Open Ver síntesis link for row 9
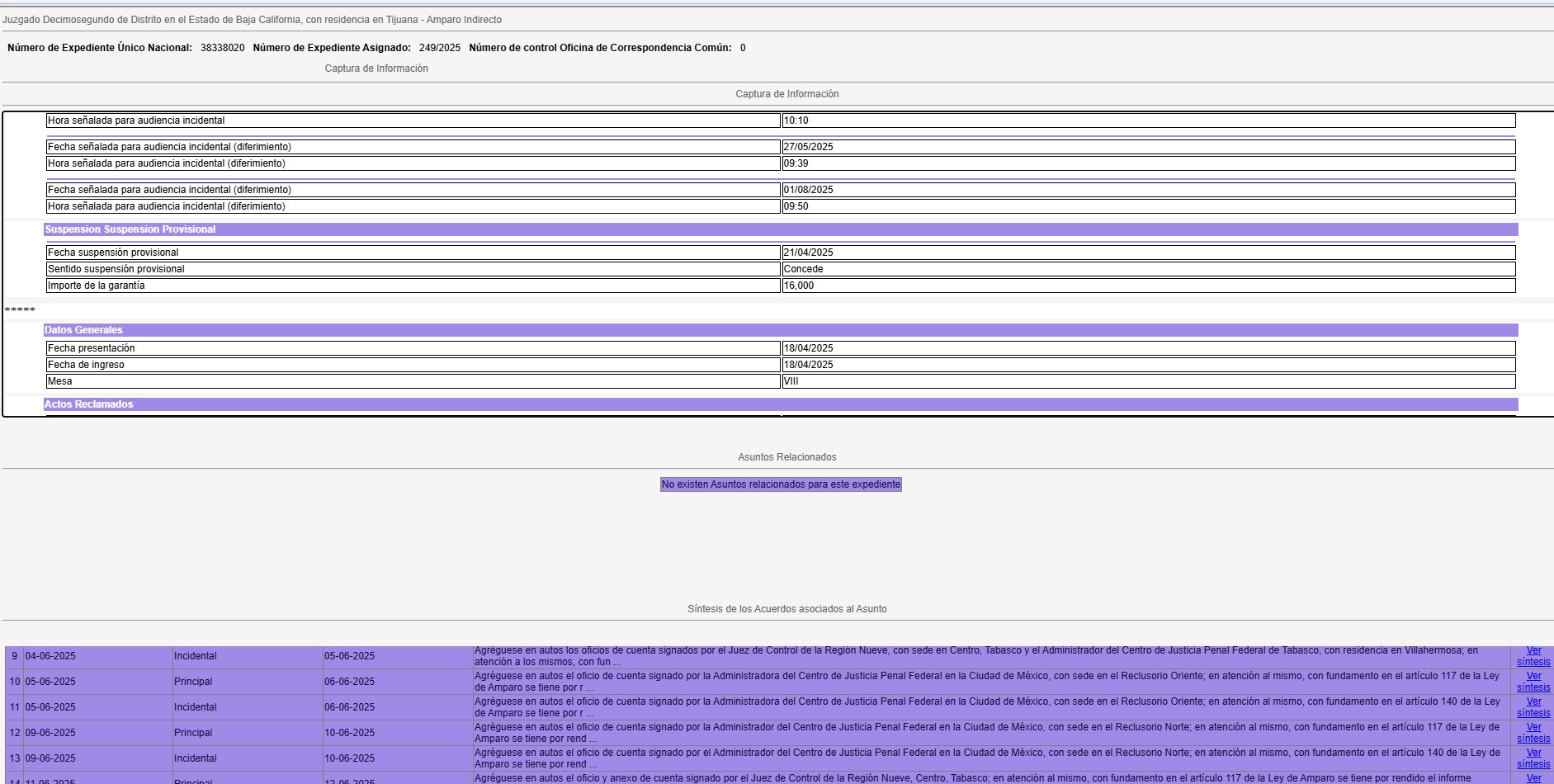The height and width of the screenshot is (784, 1554). point(1533,656)
